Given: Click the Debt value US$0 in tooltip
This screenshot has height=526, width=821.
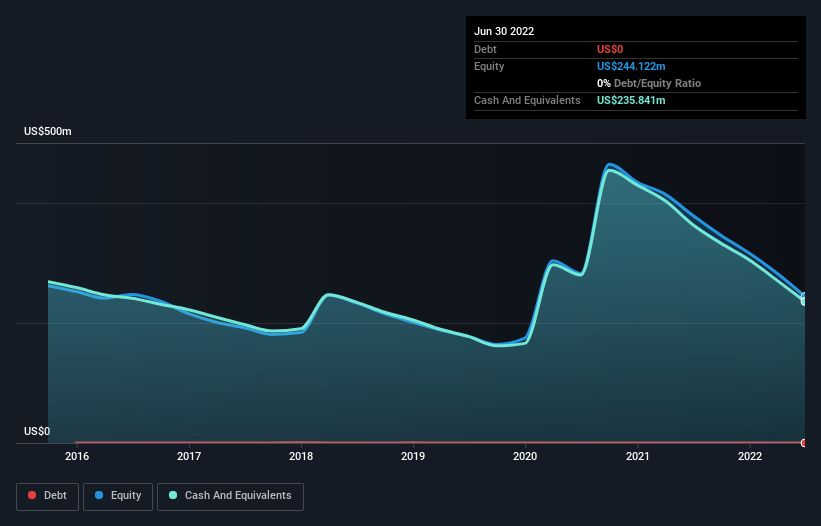Looking at the screenshot, I should (610, 49).
